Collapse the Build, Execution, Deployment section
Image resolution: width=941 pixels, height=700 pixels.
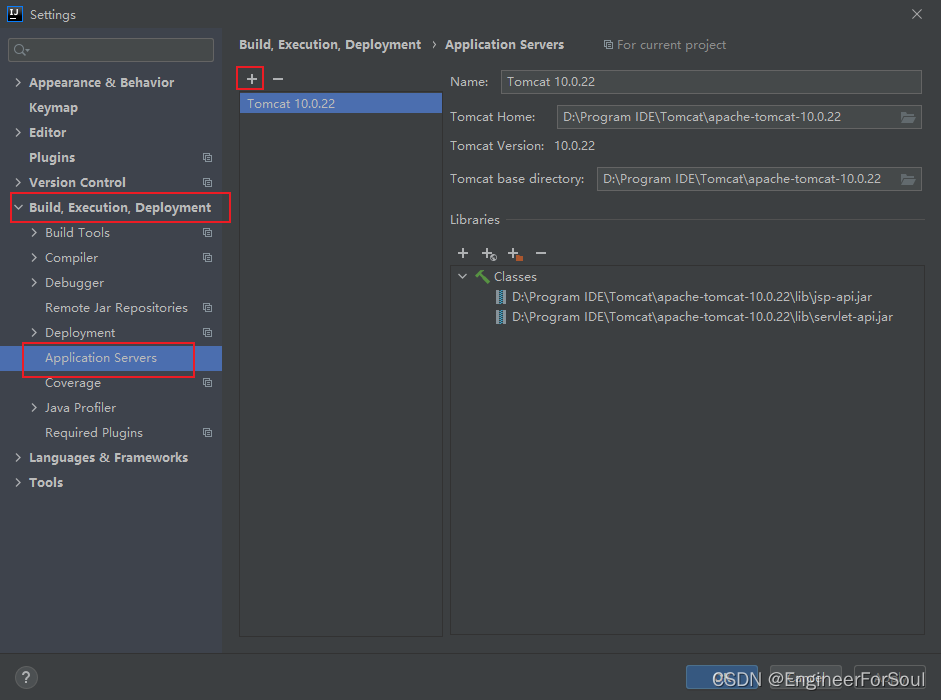18,207
